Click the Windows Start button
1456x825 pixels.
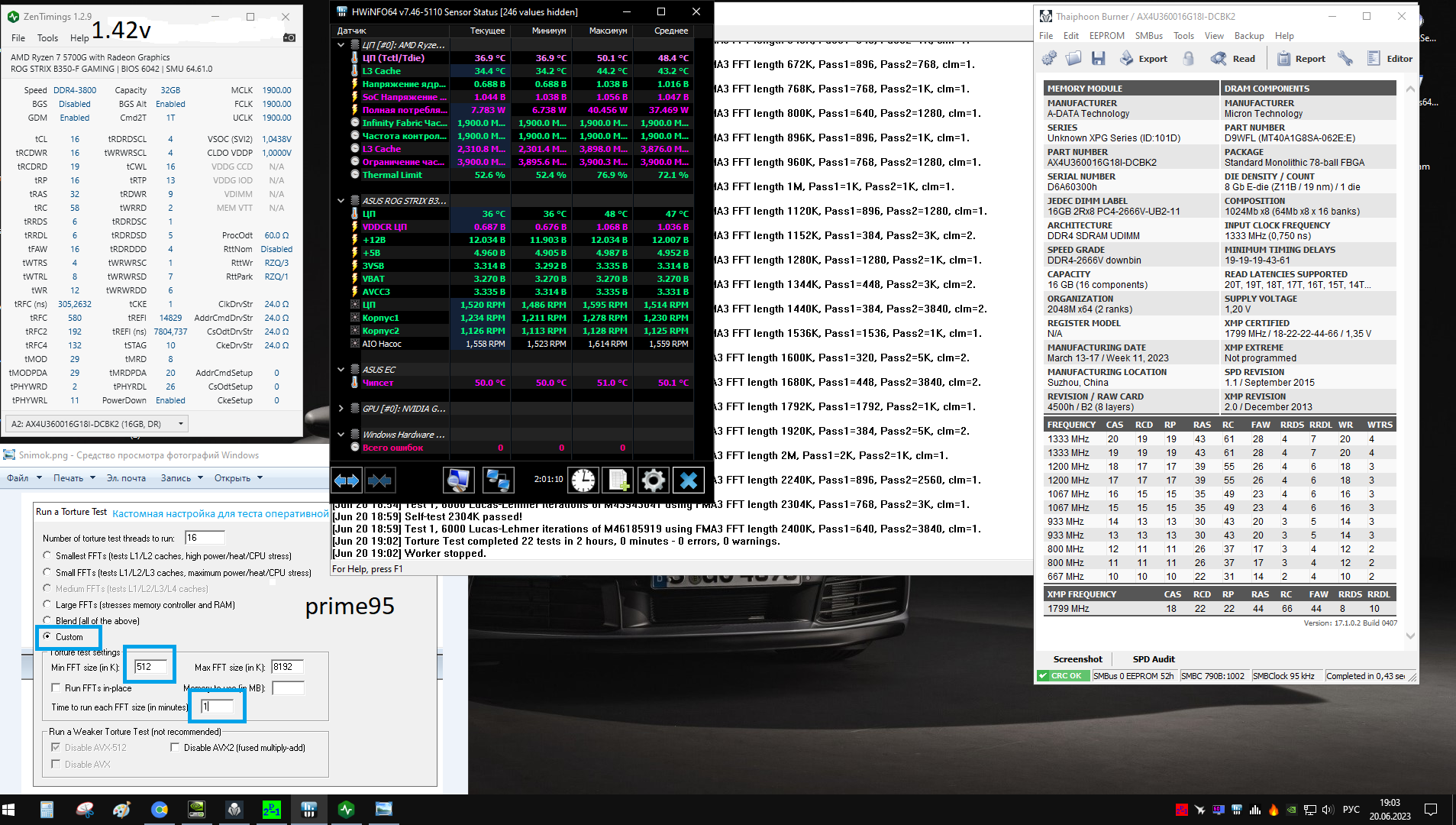pos(9,810)
